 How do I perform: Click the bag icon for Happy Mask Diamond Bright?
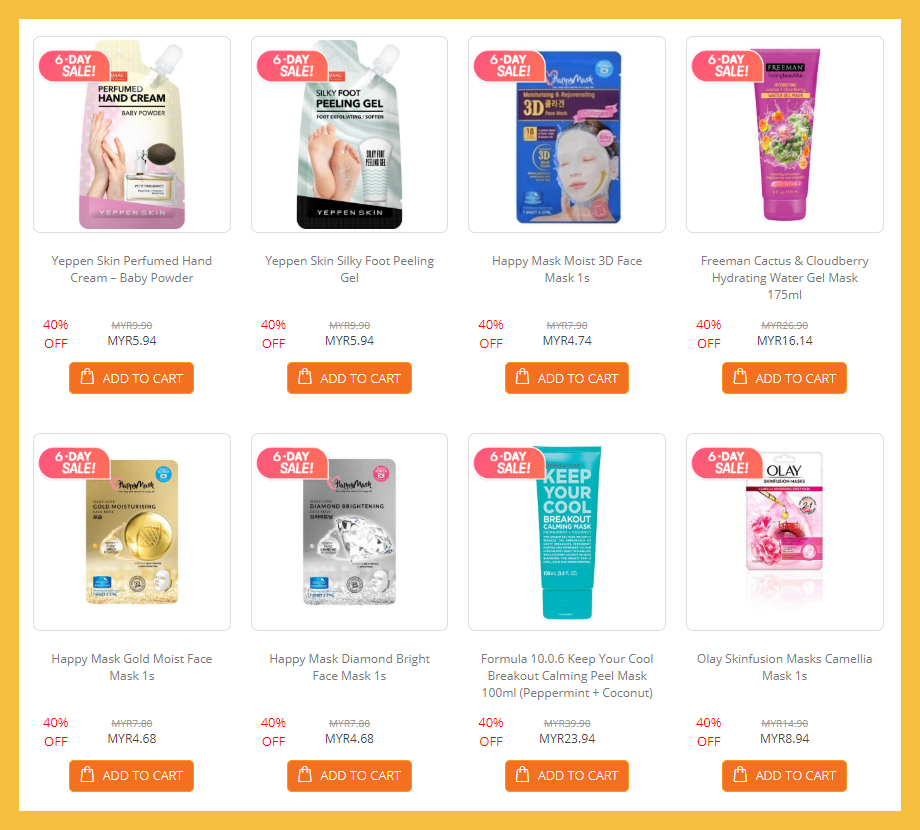point(305,774)
